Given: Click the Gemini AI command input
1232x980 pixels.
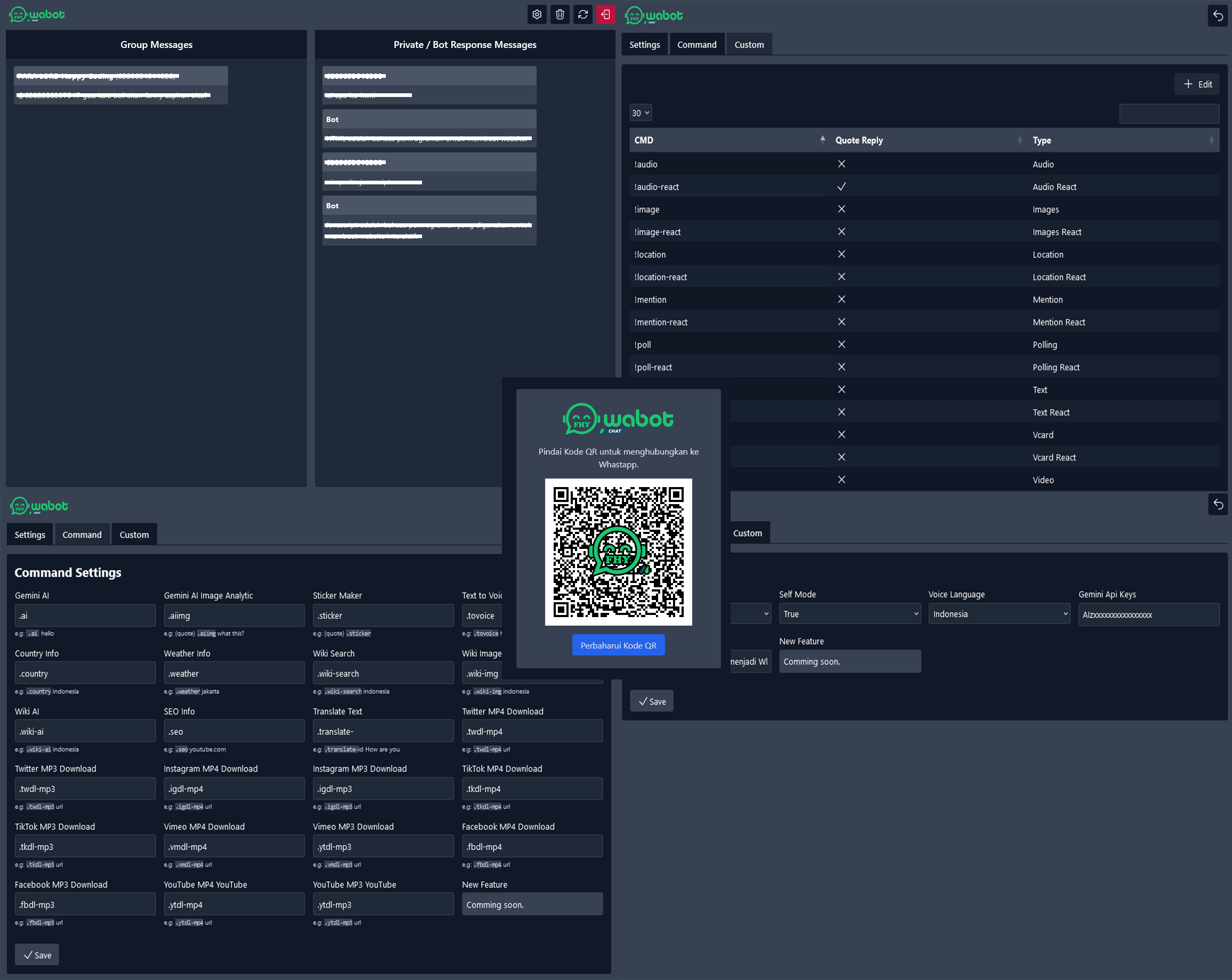Looking at the screenshot, I should click(x=85, y=615).
